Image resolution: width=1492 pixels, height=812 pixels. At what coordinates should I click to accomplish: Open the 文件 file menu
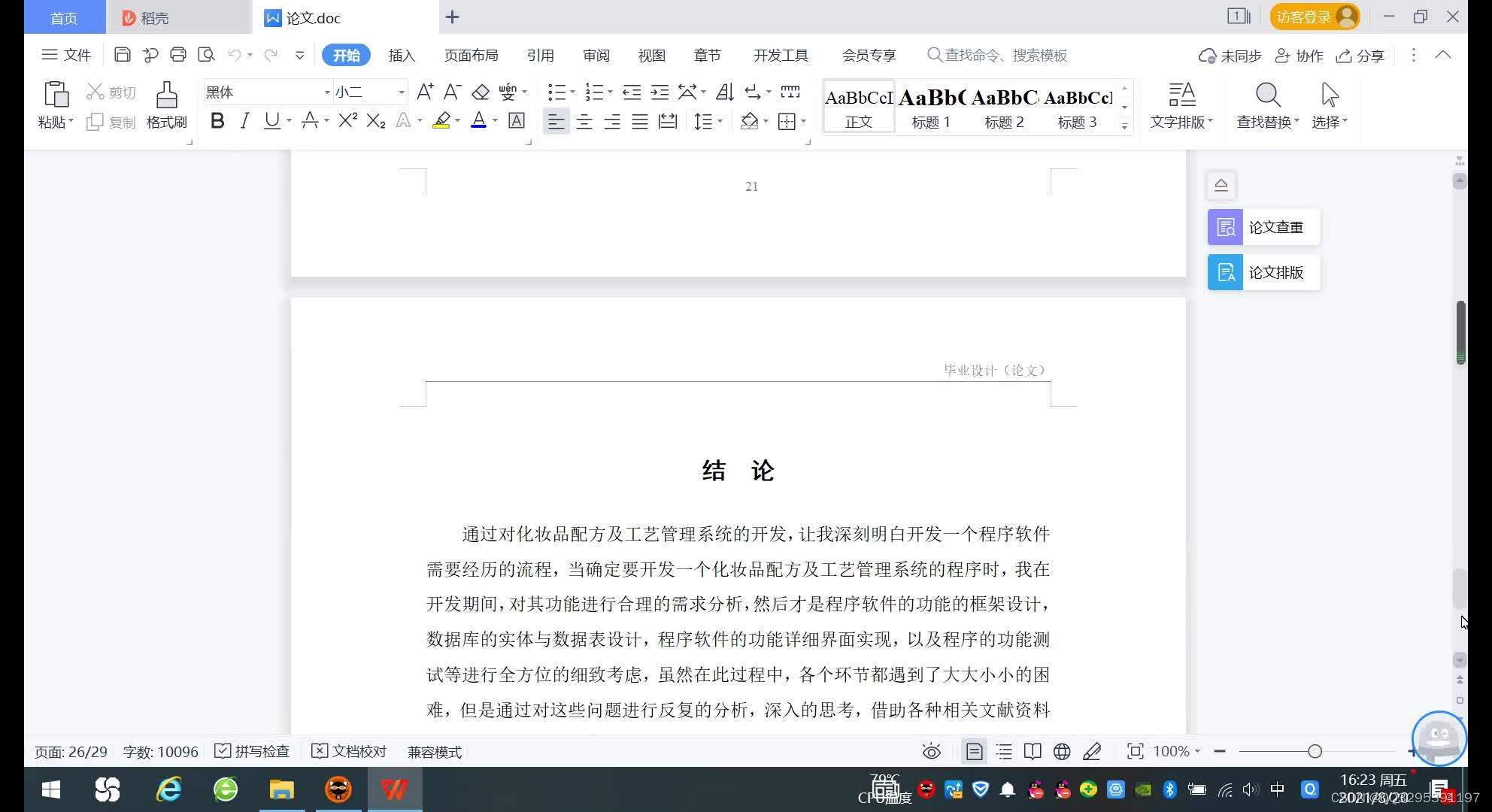point(66,55)
